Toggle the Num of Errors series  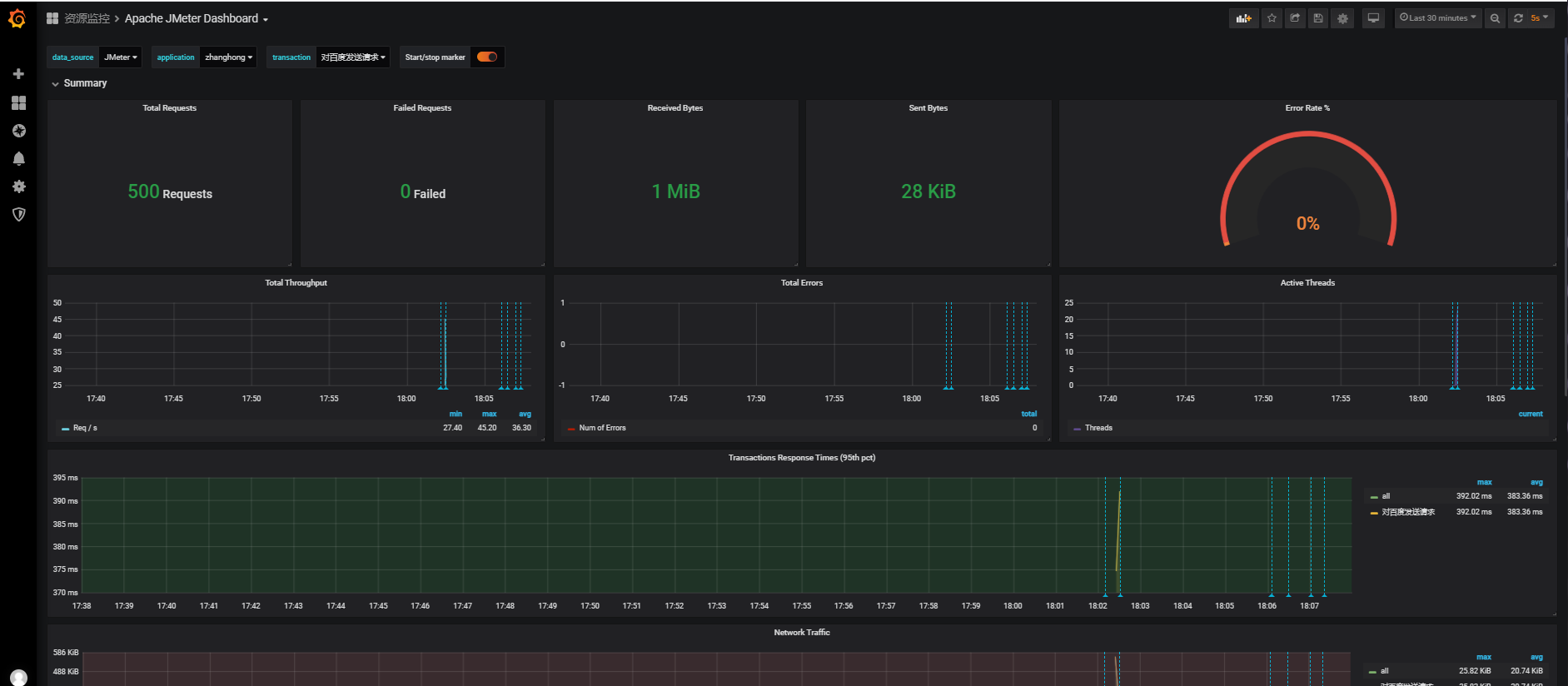point(602,428)
